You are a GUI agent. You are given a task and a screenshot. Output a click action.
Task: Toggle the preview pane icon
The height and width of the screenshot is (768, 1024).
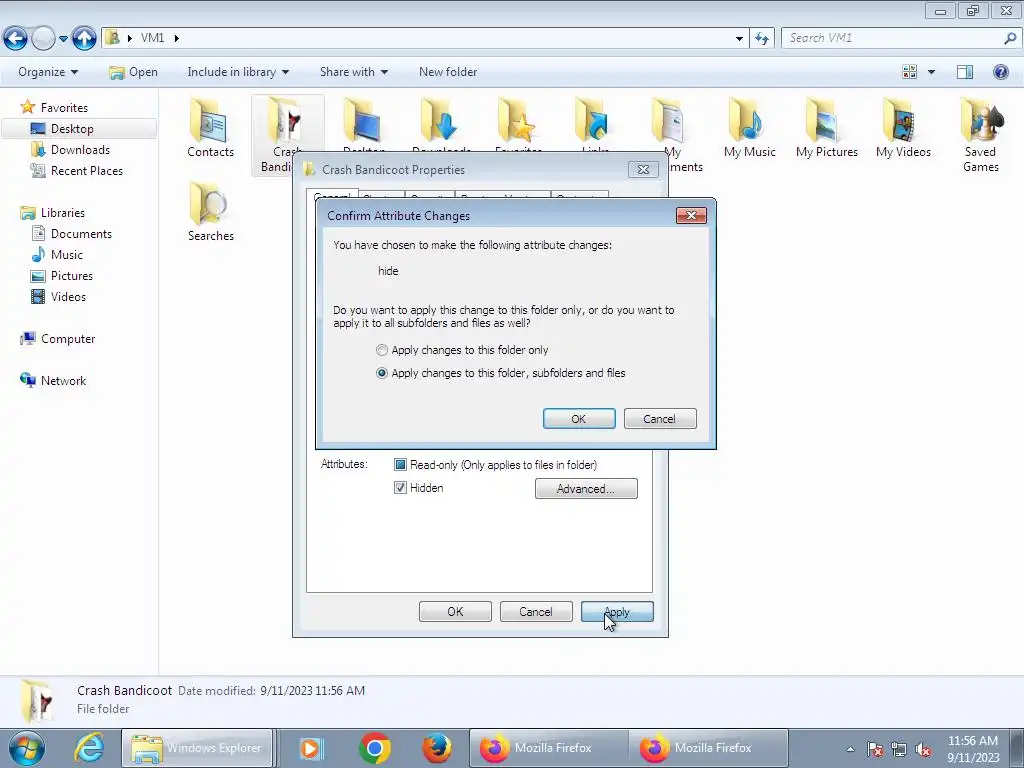tap(965, 72)
